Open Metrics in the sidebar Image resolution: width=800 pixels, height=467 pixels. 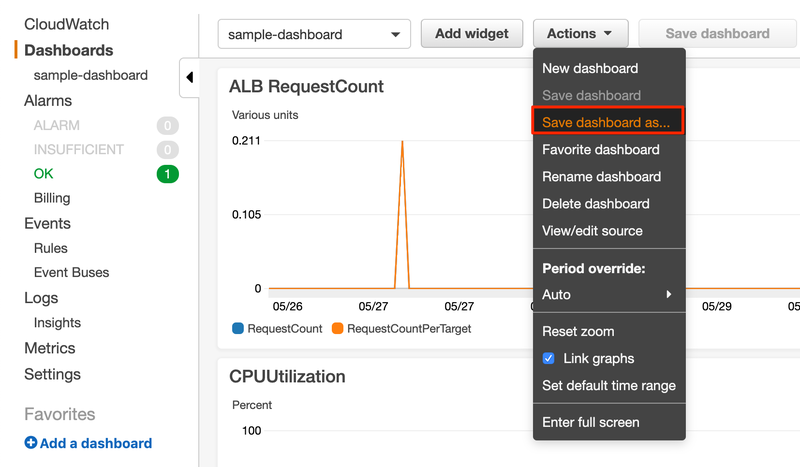[49, 348]
